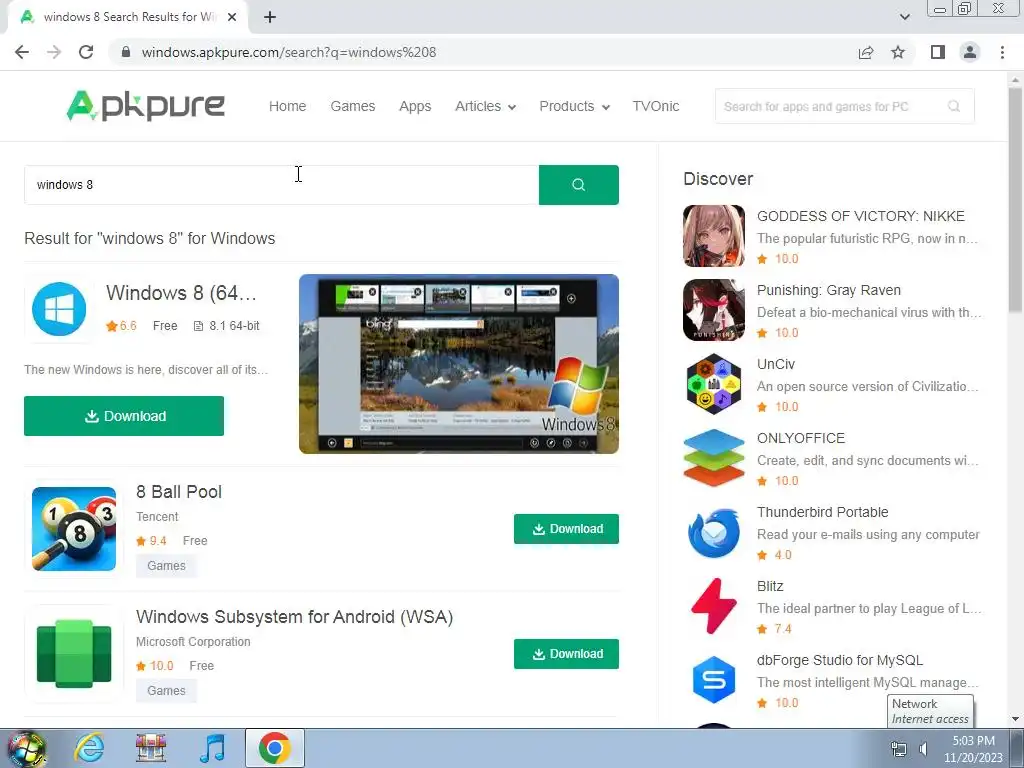Bookmark this page with the star
The height and width of the screenshot is (768, 1024).
point(898,52)
